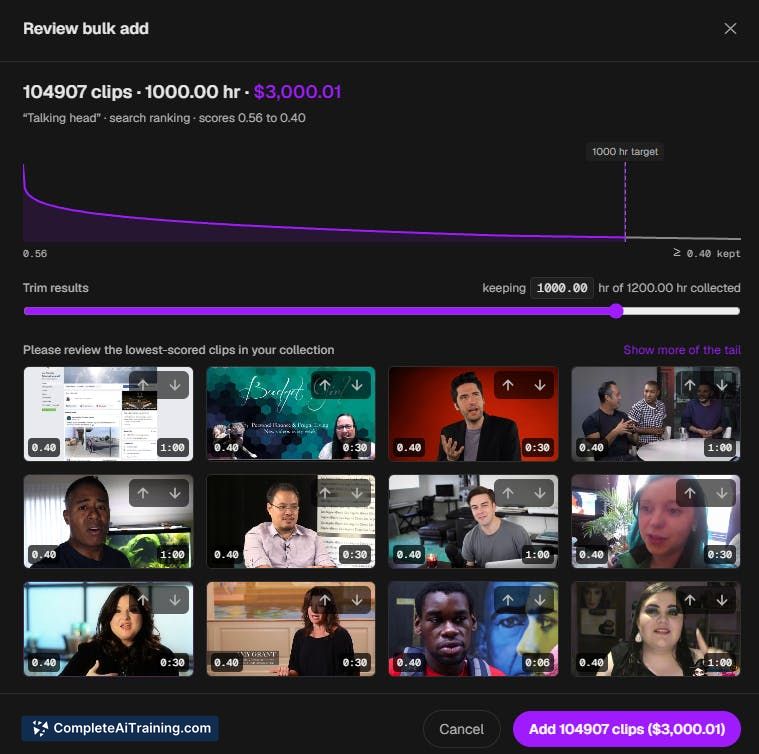The width and height of the screenshot is (759, 754).
Task: Click the 0:06 duration badge
Action: pyautogui.click(x=537, y=662)
